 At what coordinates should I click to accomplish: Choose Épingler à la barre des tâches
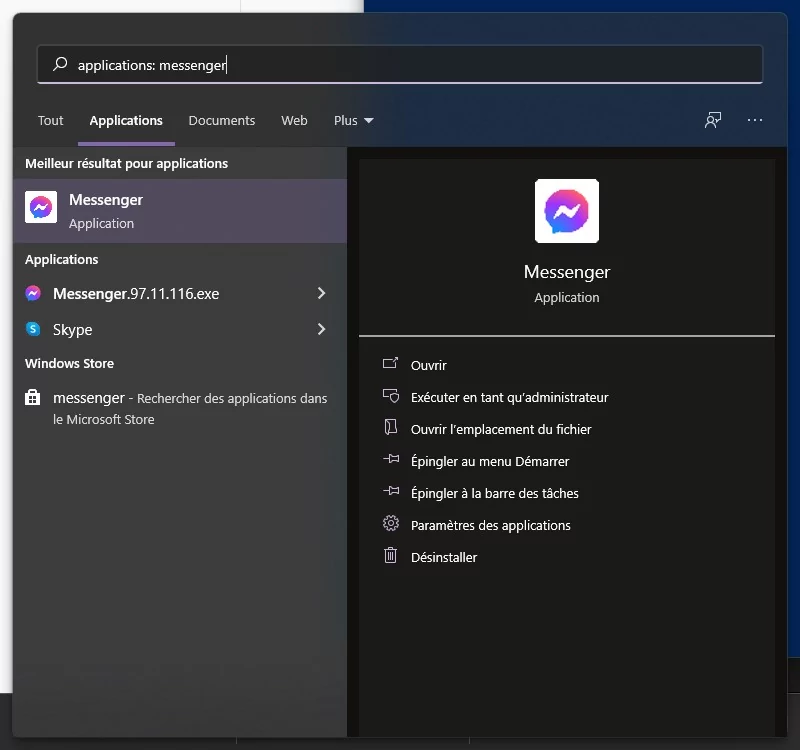[x=495, y=493]
